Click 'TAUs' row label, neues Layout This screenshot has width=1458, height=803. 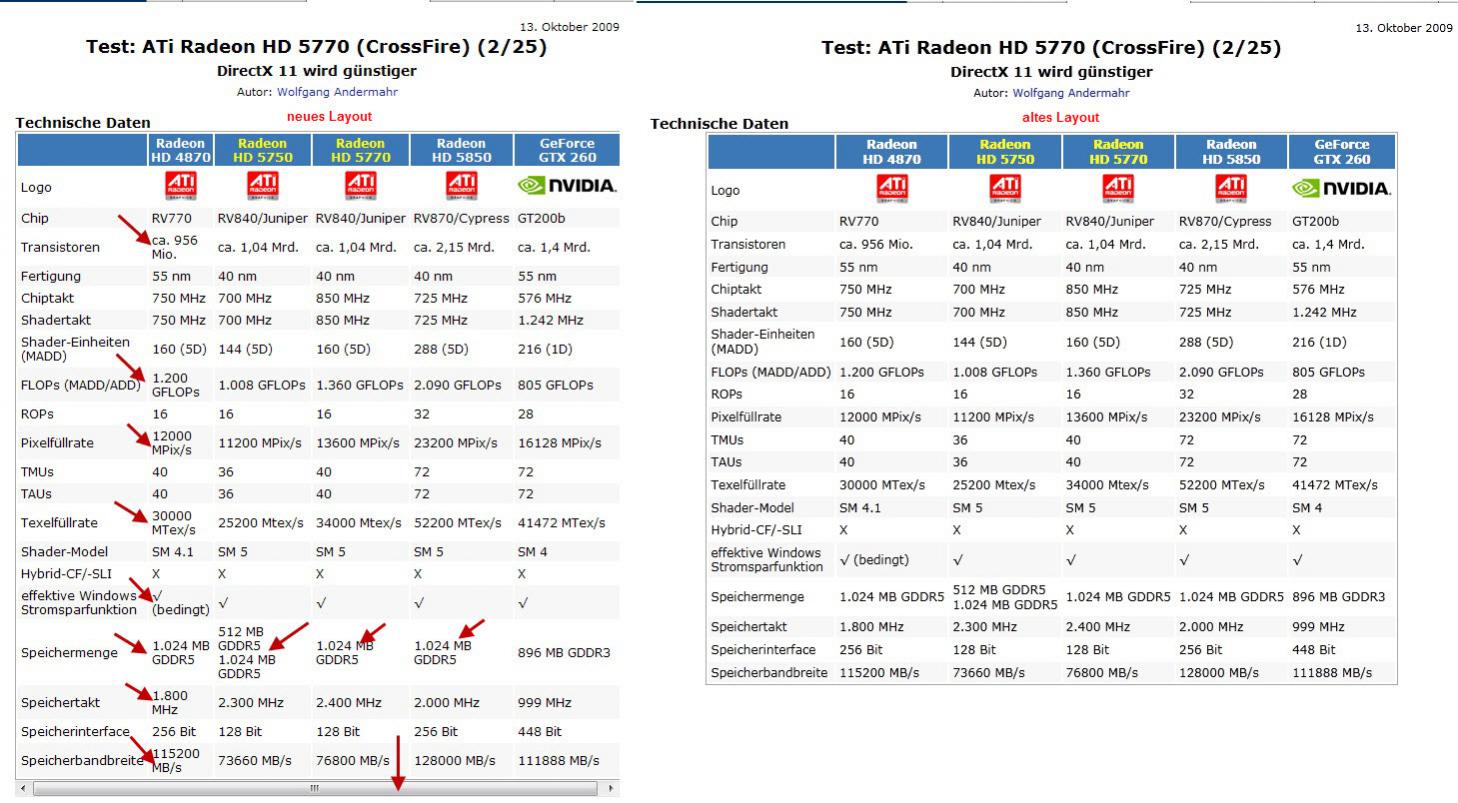36,494
